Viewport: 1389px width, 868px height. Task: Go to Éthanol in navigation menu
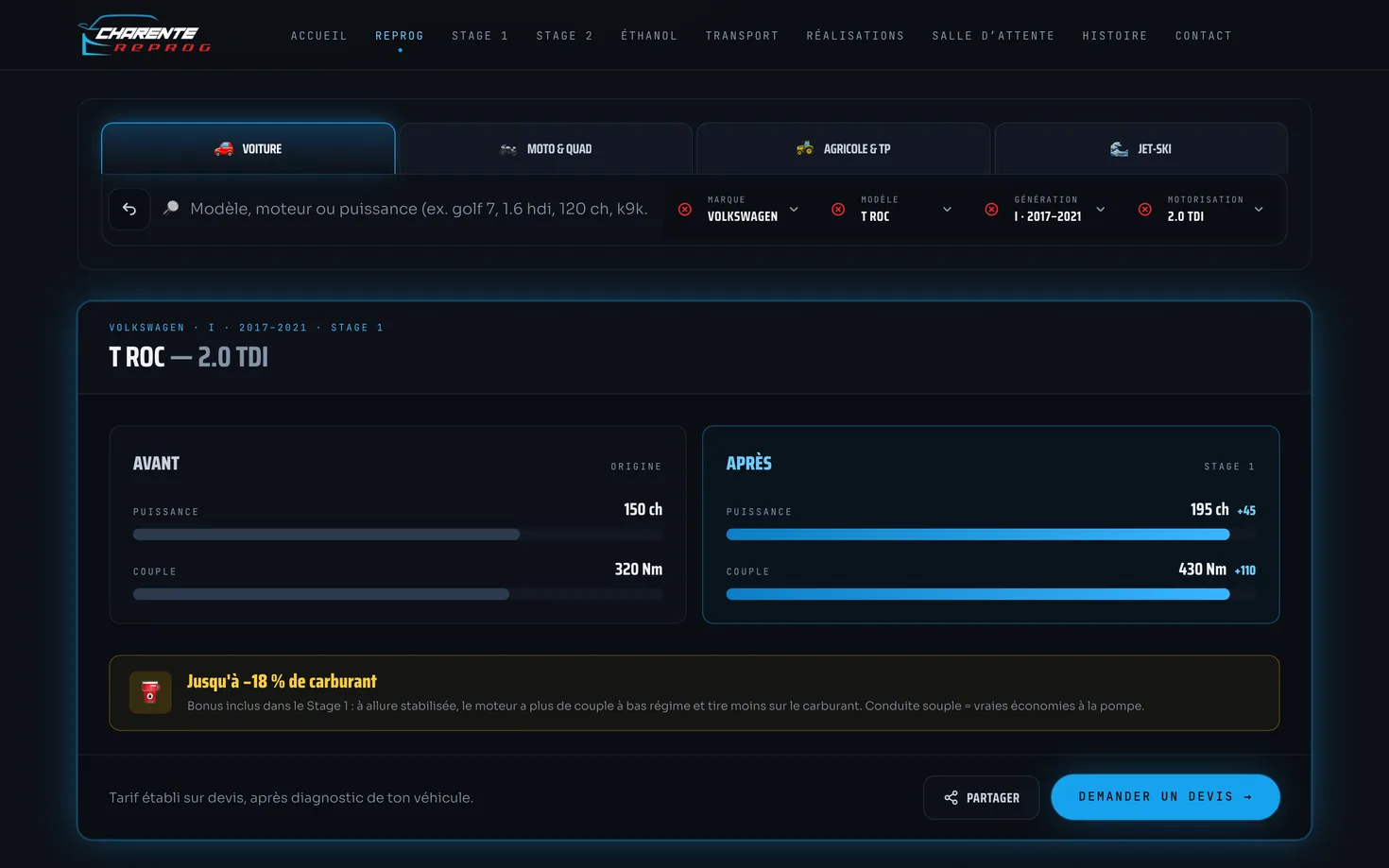[x=649, y=36]
